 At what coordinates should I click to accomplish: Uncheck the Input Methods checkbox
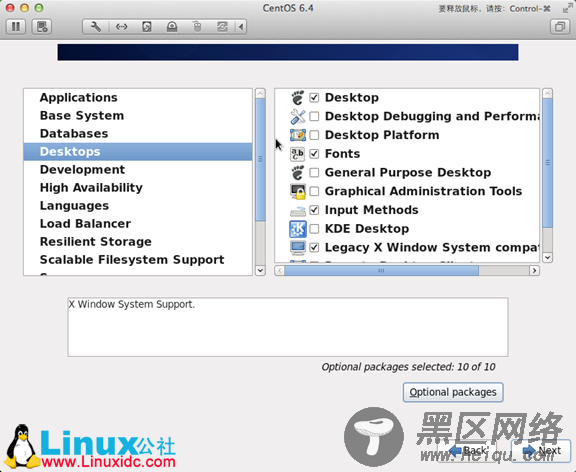[x=314, y=210]
